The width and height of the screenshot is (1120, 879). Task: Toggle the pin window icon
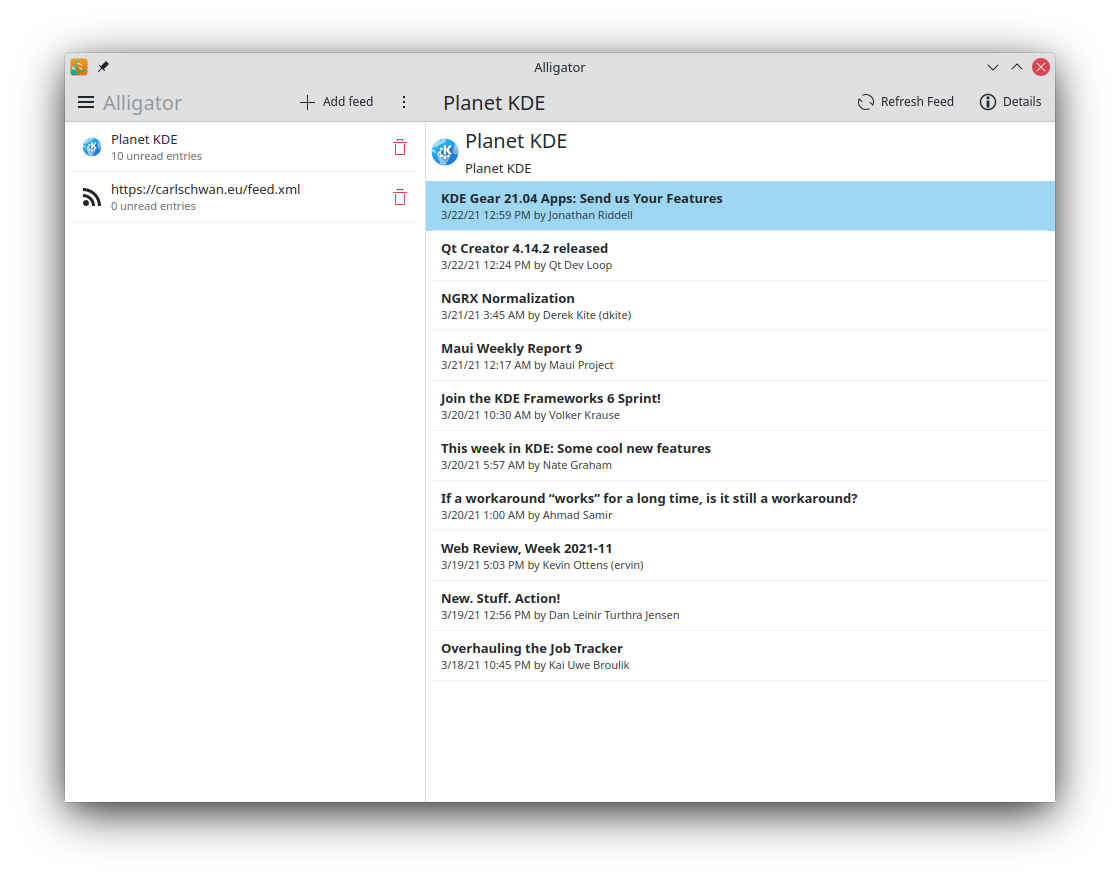click(103, 67)
